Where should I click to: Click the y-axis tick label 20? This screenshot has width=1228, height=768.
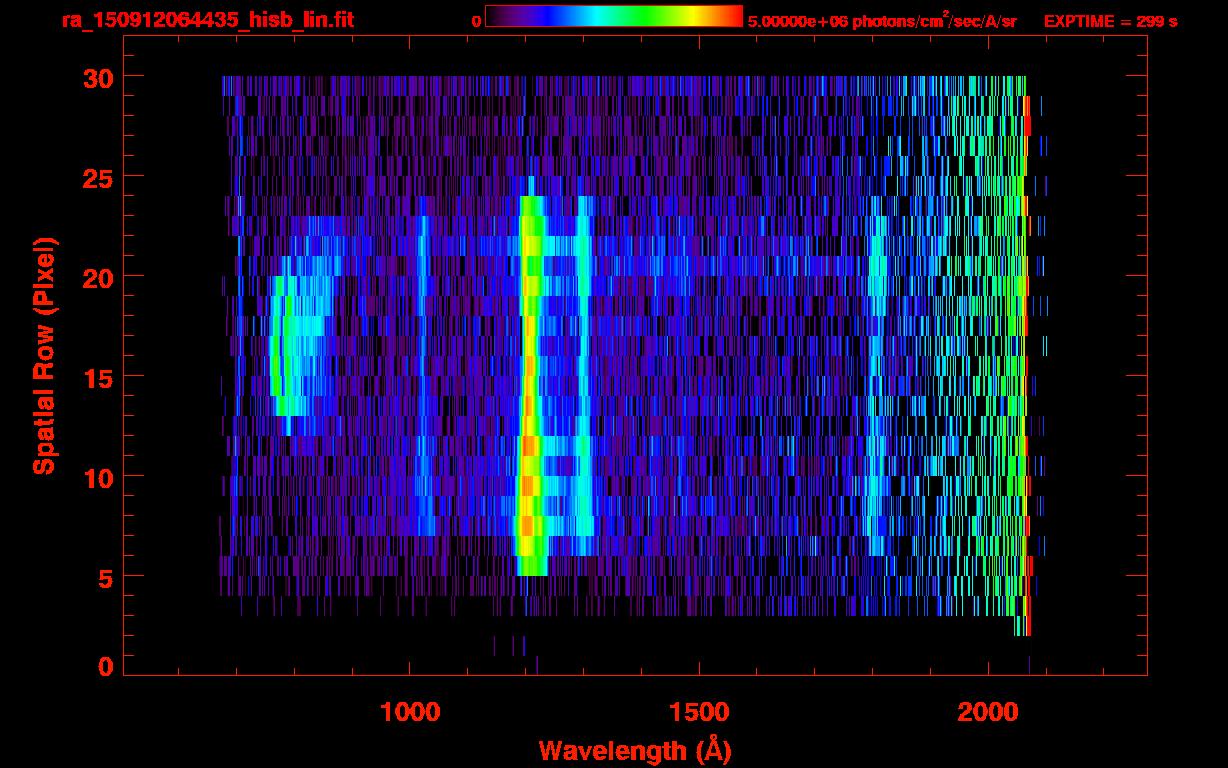[96, 277]
